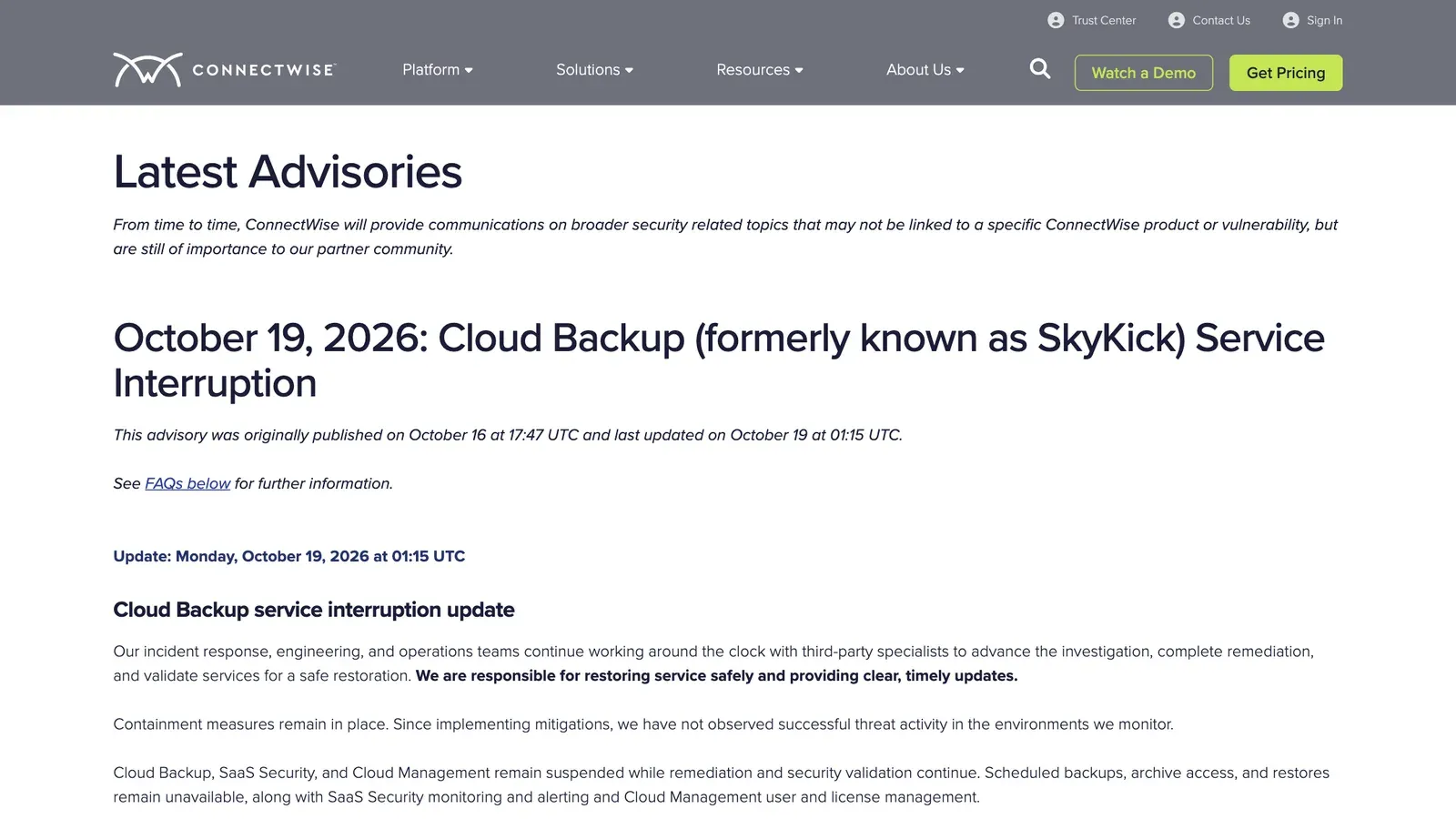
Task: Click the 'Containment measures remain in place' paragraph
Action: (643, 724)
